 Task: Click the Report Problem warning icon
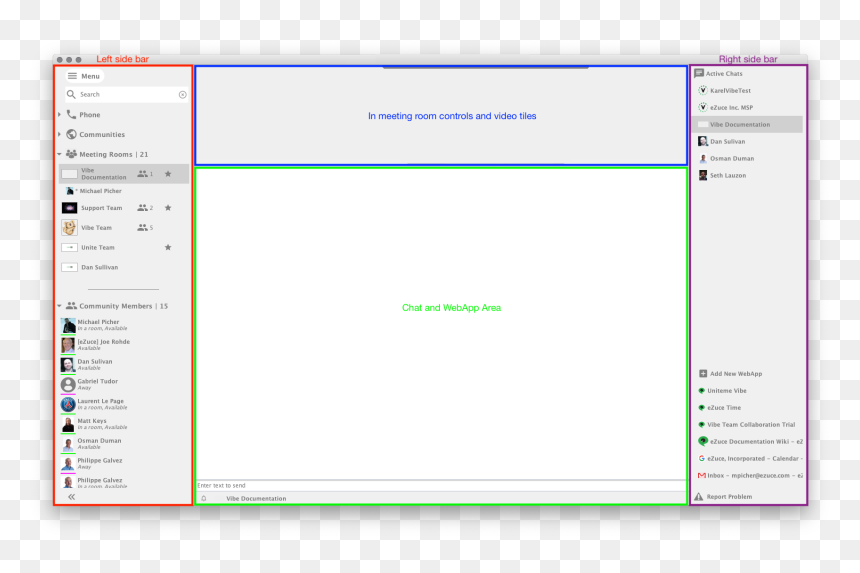[x=699, y=496]
